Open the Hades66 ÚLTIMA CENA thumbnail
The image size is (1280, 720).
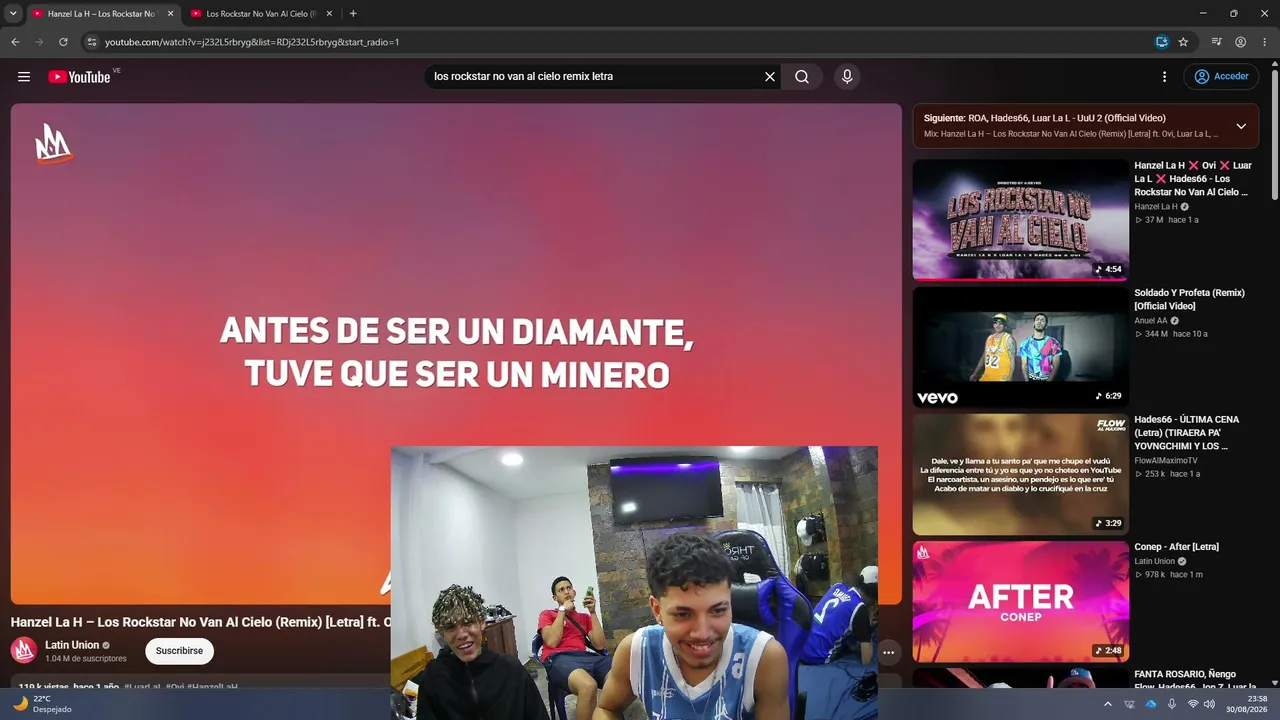tap(1020, 474)
